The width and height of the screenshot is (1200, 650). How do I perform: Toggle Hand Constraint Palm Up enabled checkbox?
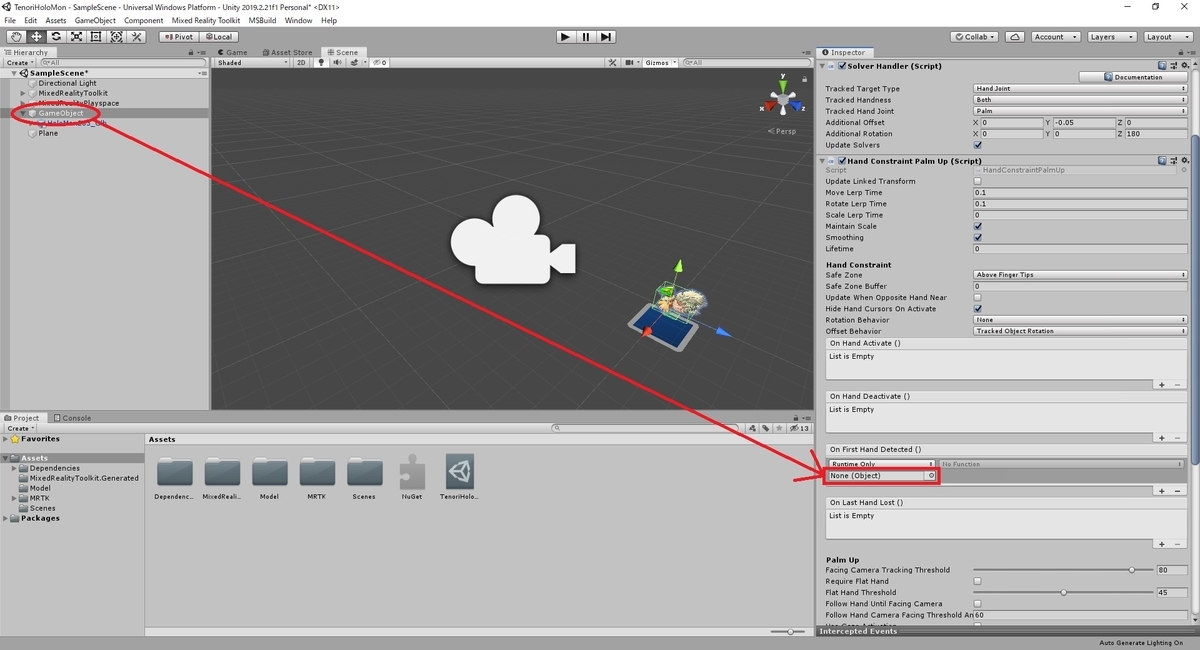[x=842, y=160]
